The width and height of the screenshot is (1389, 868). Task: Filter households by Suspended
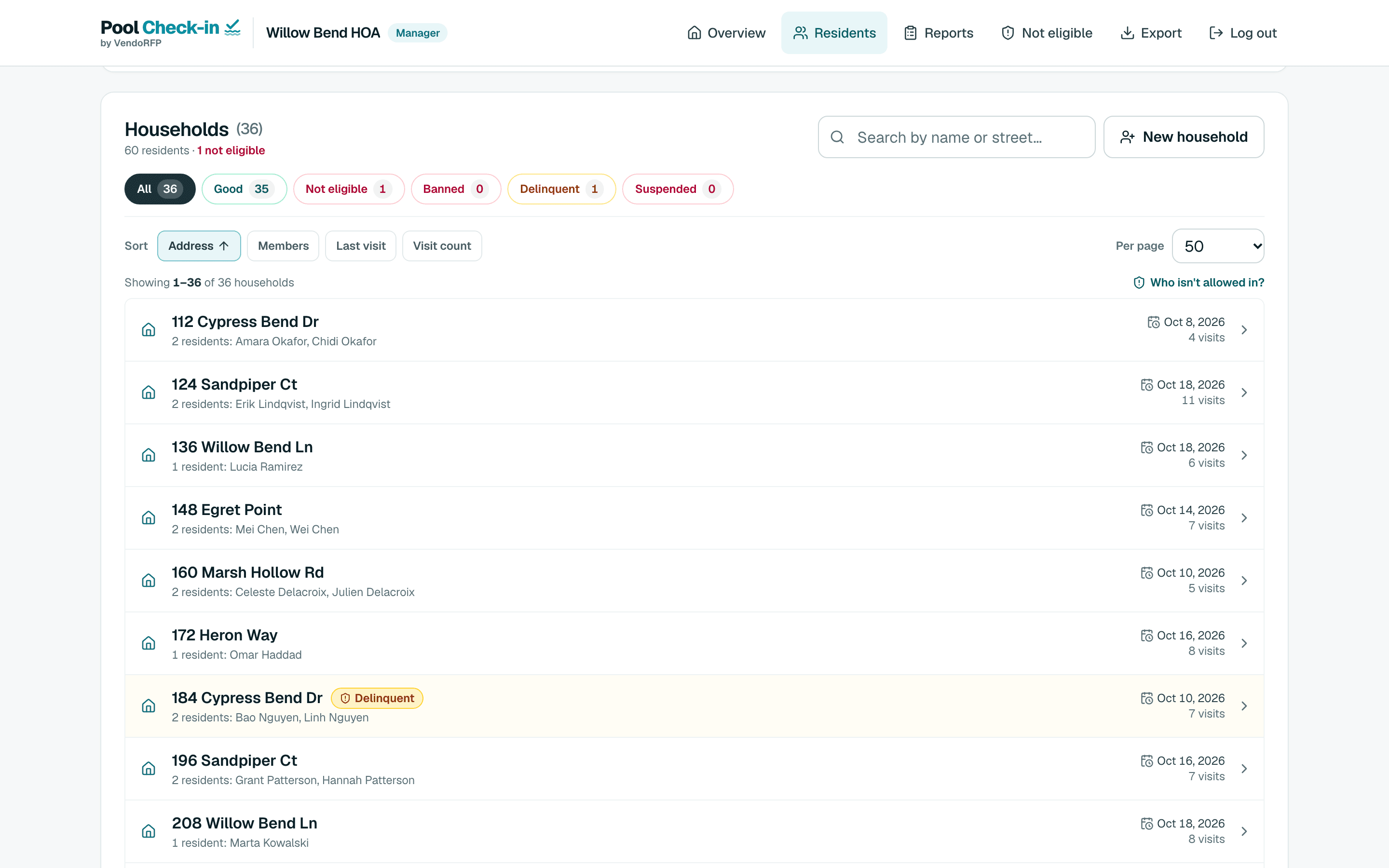pos(678,189)
